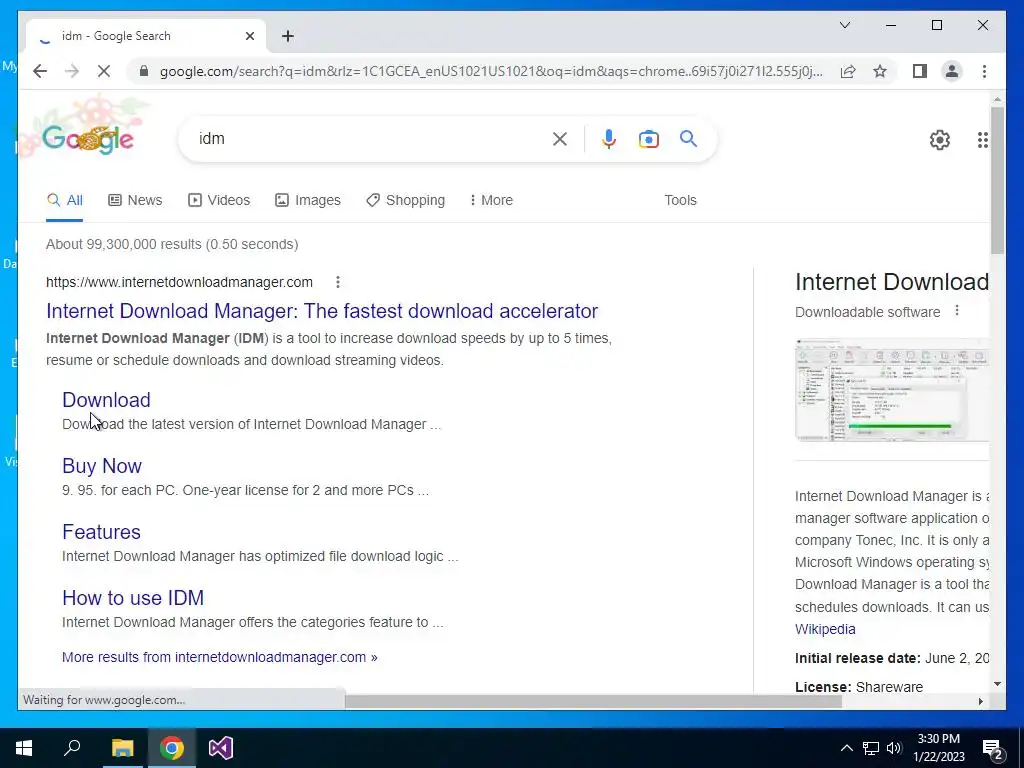Viewport: 1024px width, 768px height.
Task: Open the Chrome profile avatar
Action: [952, 71]
